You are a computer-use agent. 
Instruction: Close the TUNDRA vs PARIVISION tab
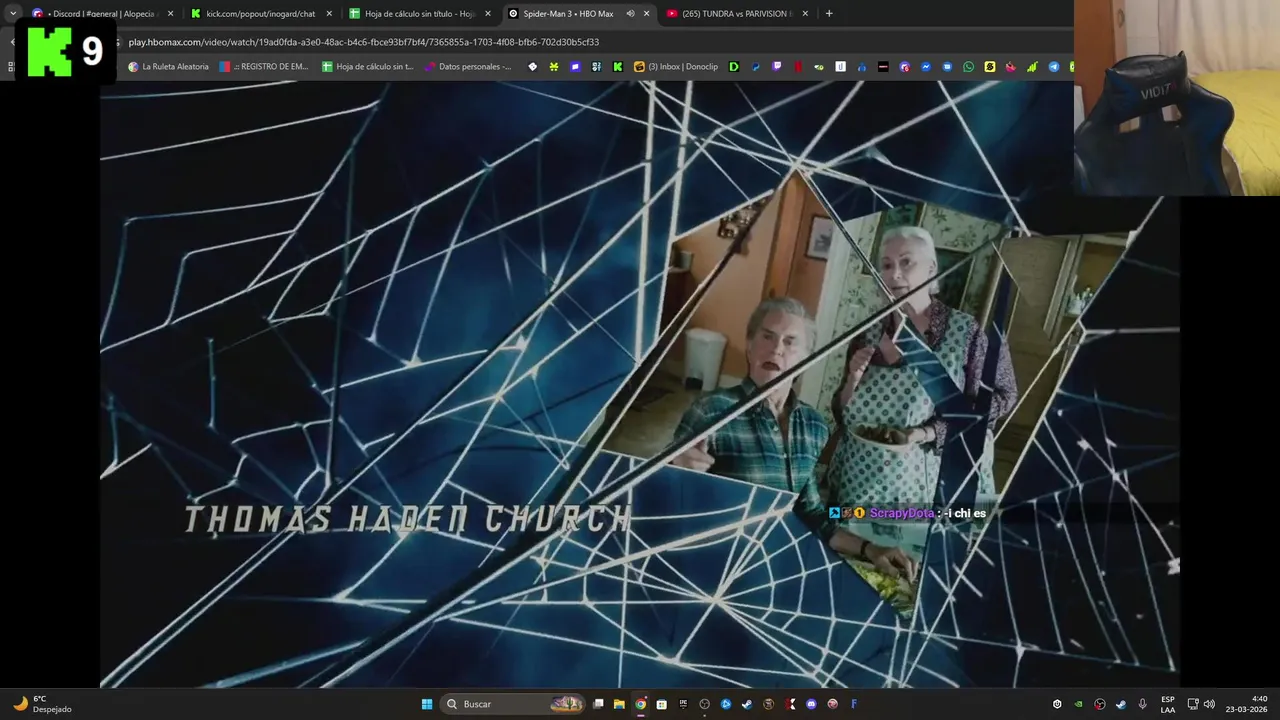(x=805, y=14)
